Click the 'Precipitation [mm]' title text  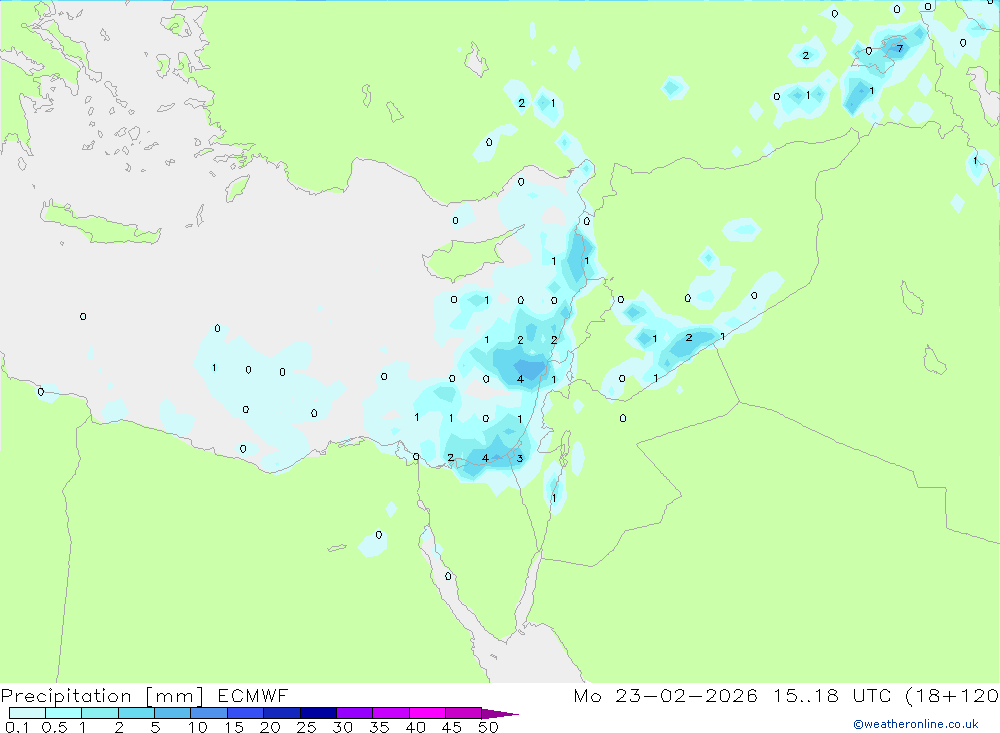[x=102, y=696]
